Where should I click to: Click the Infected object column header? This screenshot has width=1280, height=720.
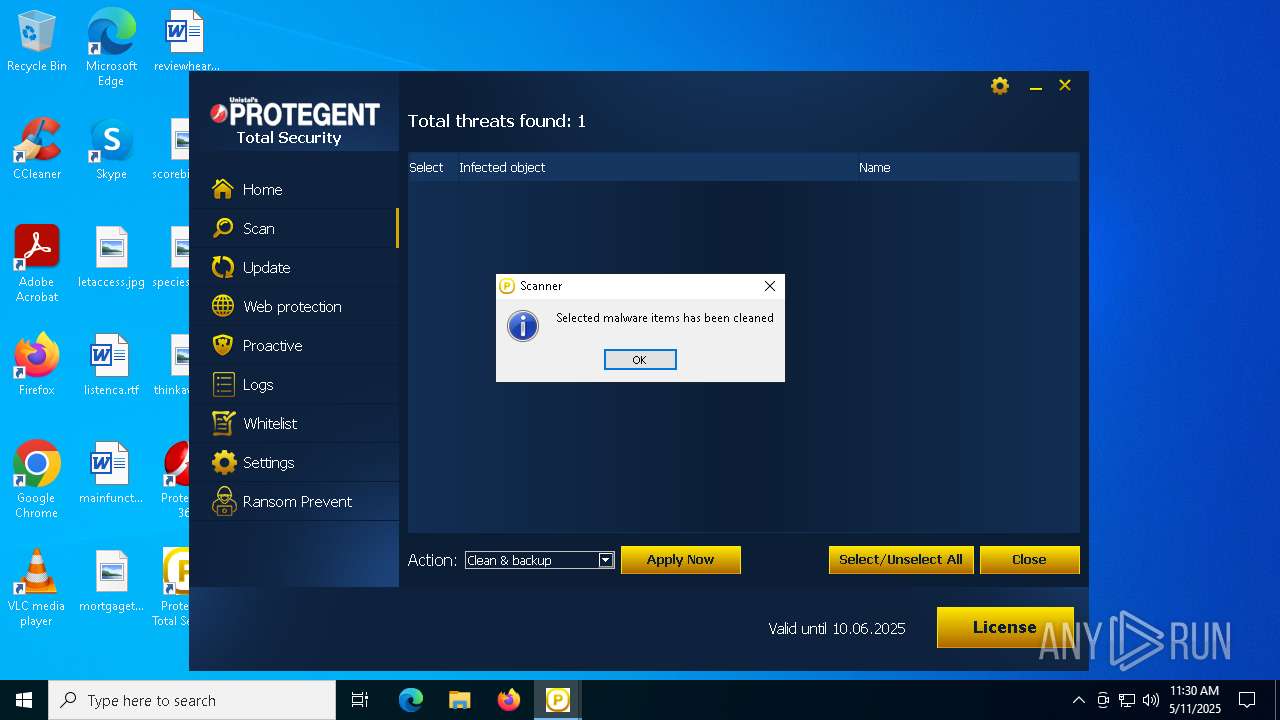[x=502, y=167]
